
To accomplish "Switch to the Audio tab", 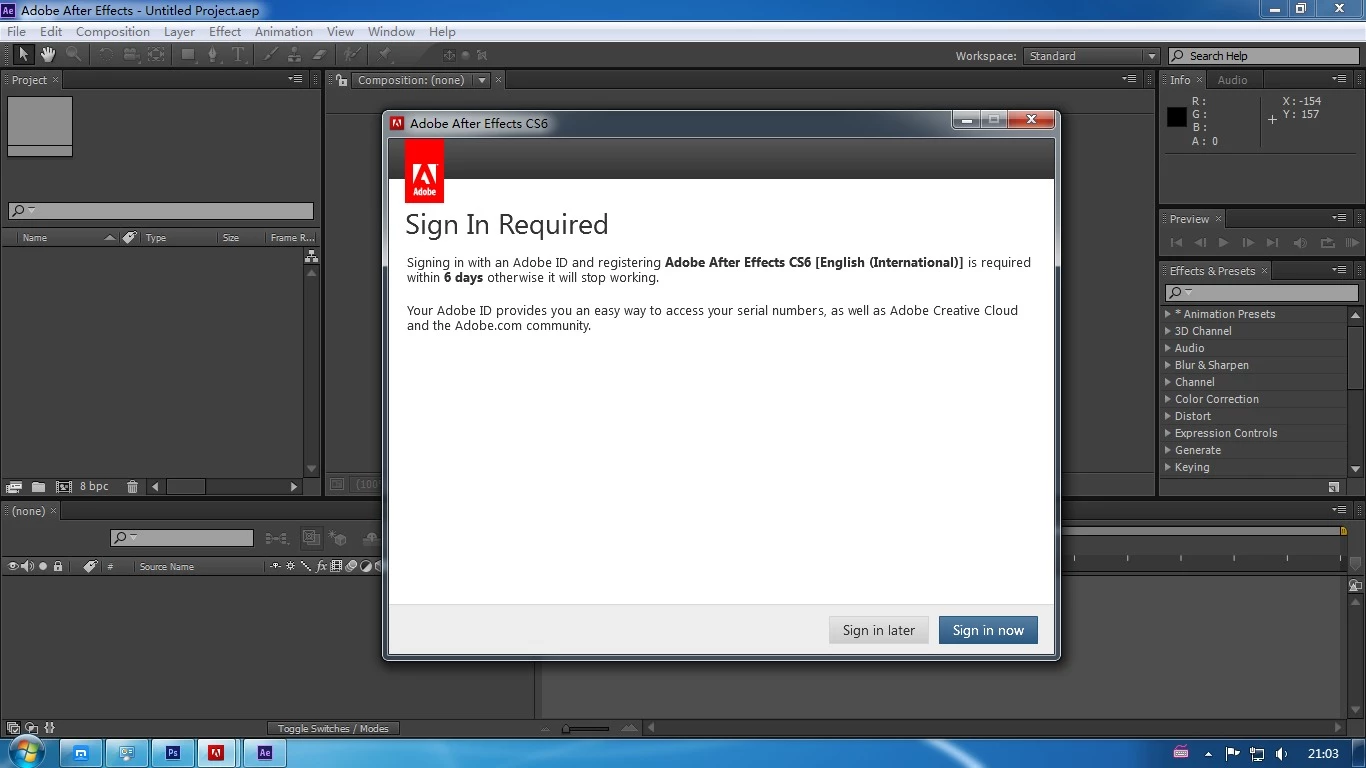I will [x=1232, y=80].
